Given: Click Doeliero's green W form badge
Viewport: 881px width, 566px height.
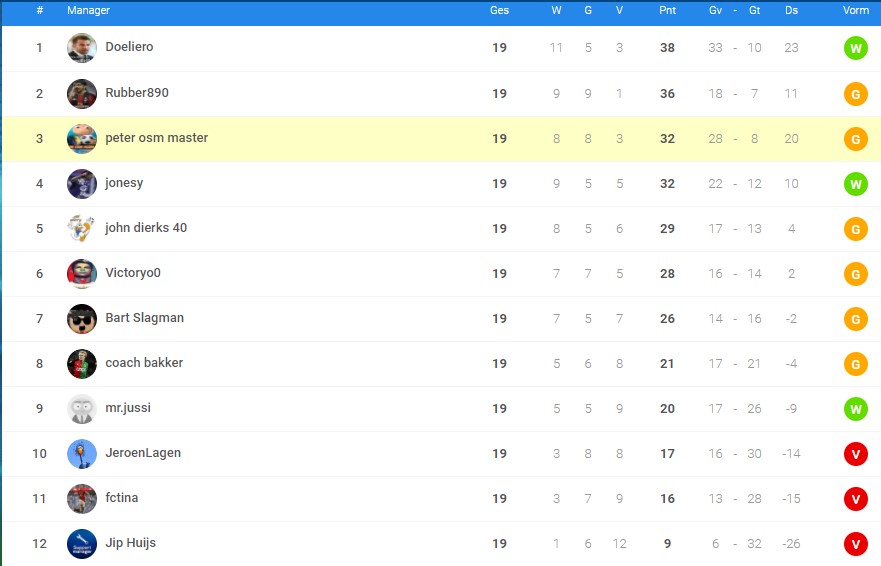Looking at the screenshot, I should pos(855,48).
